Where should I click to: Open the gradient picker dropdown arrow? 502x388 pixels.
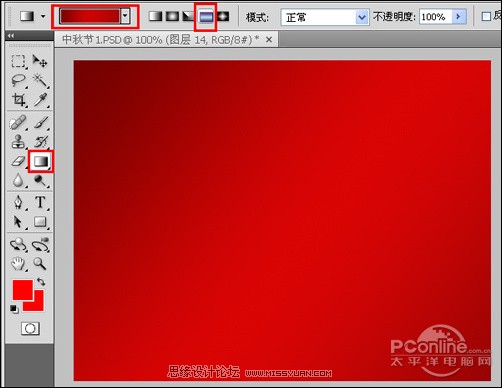pos(125,16)
